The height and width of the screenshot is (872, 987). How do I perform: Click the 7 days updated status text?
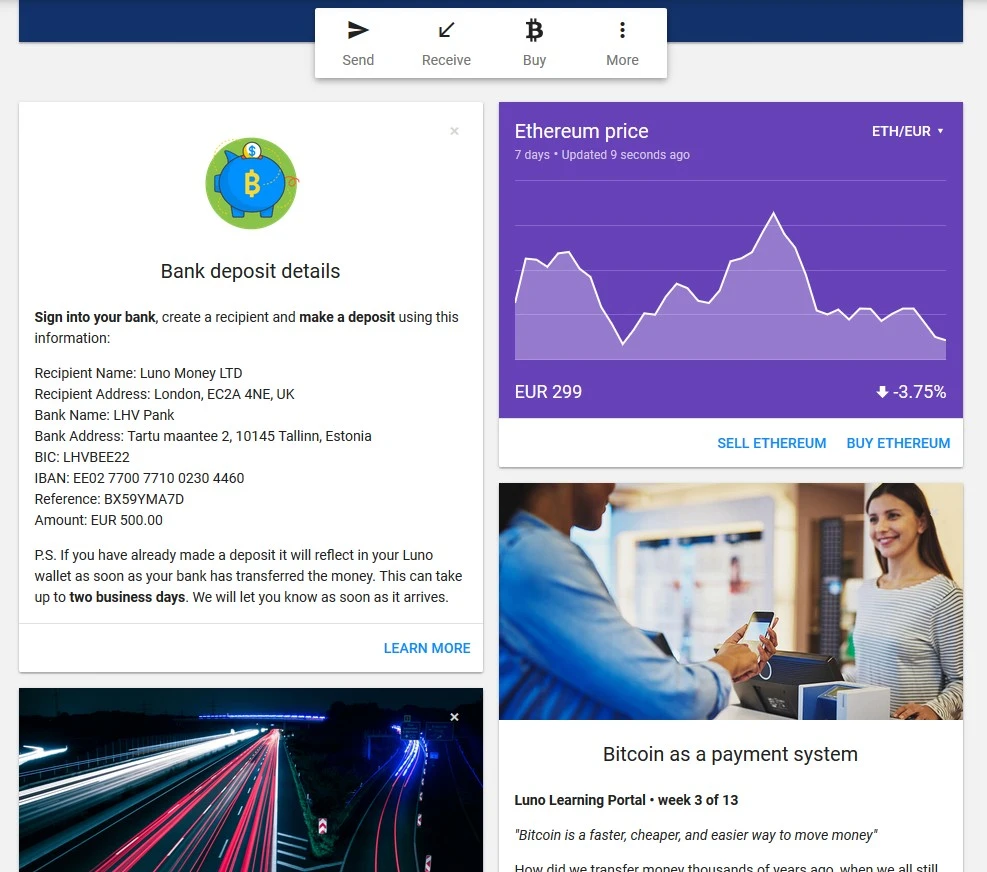pos(602,155)
